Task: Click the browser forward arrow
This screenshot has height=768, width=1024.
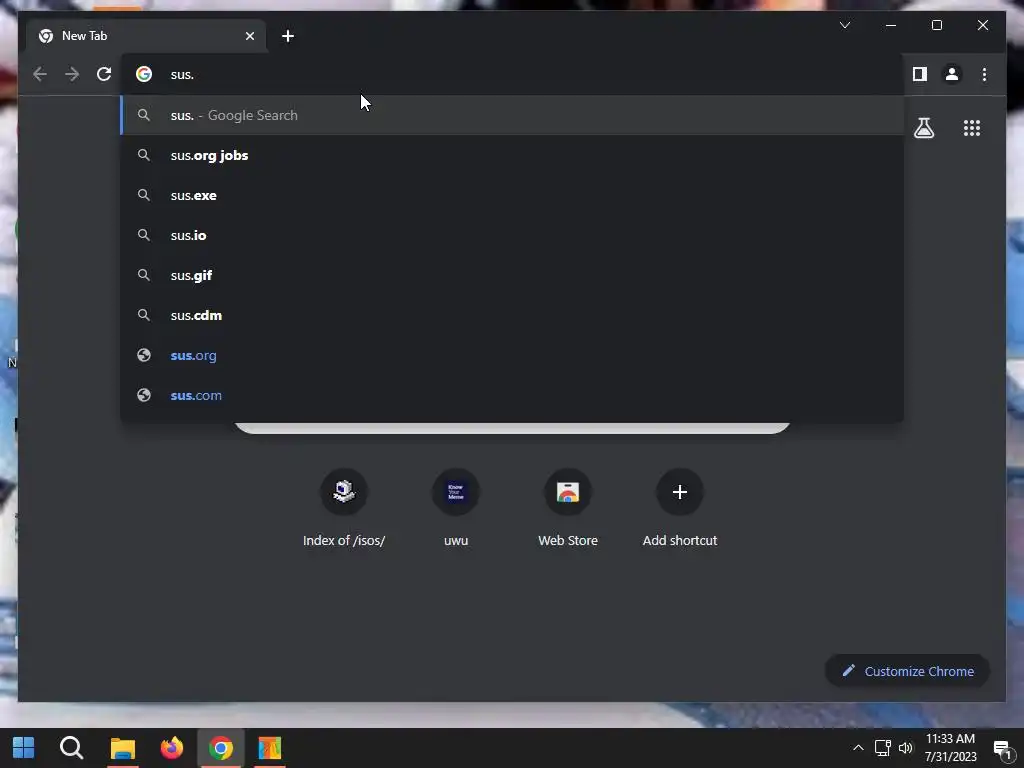Action: (x=72, y=74)
